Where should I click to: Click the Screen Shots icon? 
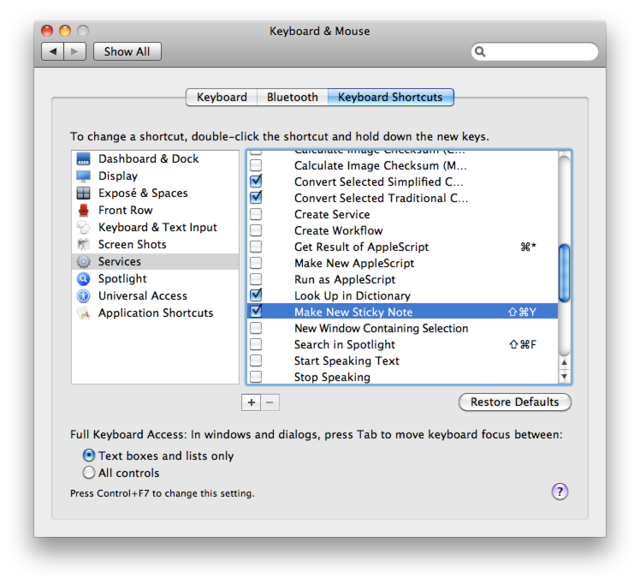tap(83, 244)
